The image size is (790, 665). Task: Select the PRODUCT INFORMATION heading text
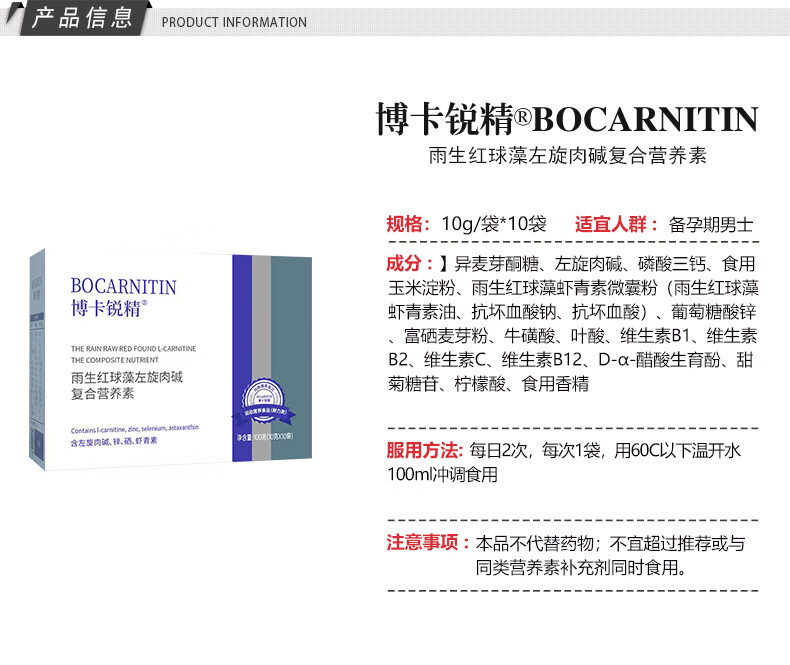234,22
